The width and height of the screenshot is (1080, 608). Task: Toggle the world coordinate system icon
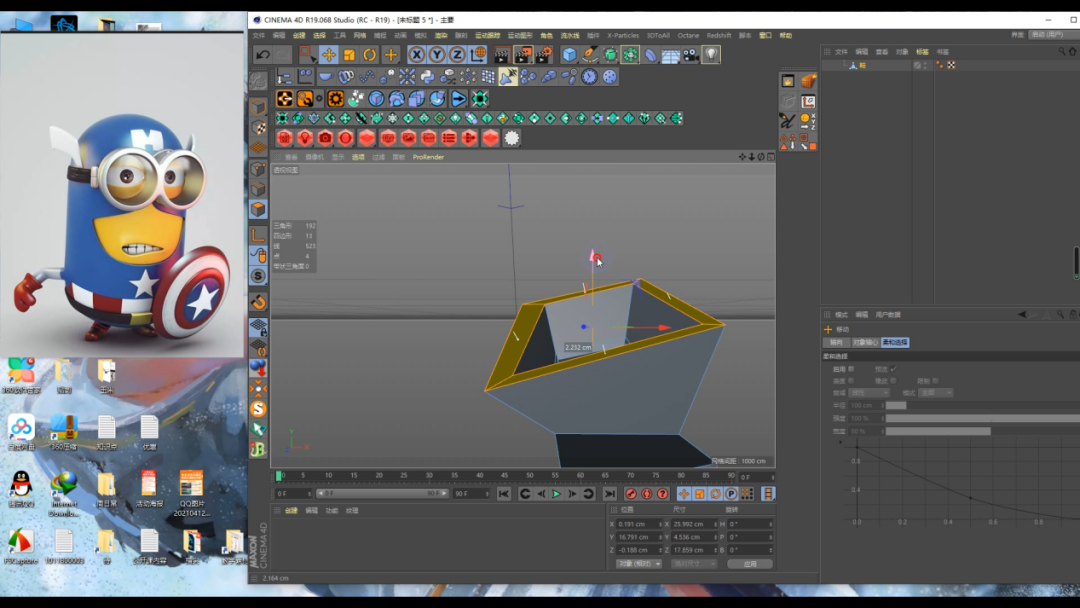pyautogui.click(x=478, y=54)
